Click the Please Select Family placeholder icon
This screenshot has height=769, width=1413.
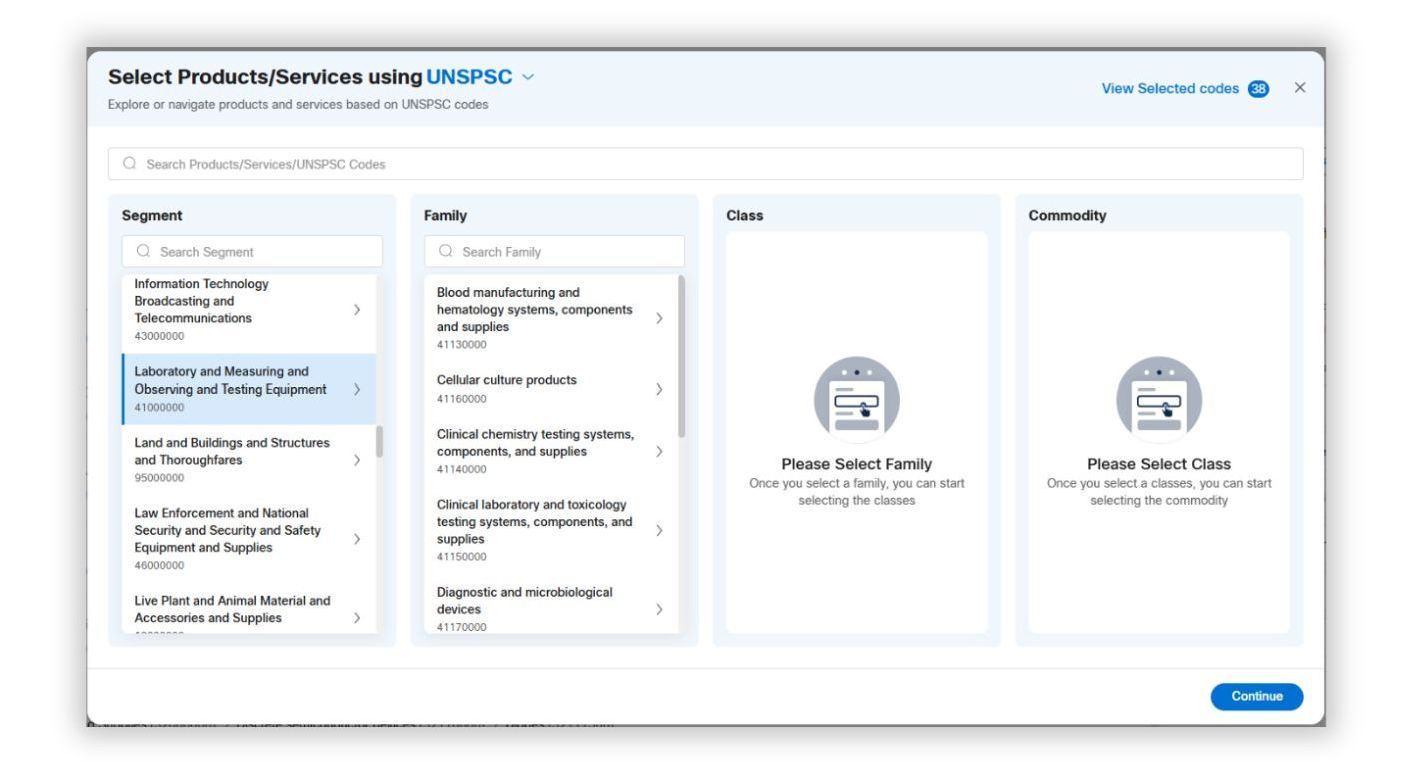pyautogui.click(x=856, y=399)
